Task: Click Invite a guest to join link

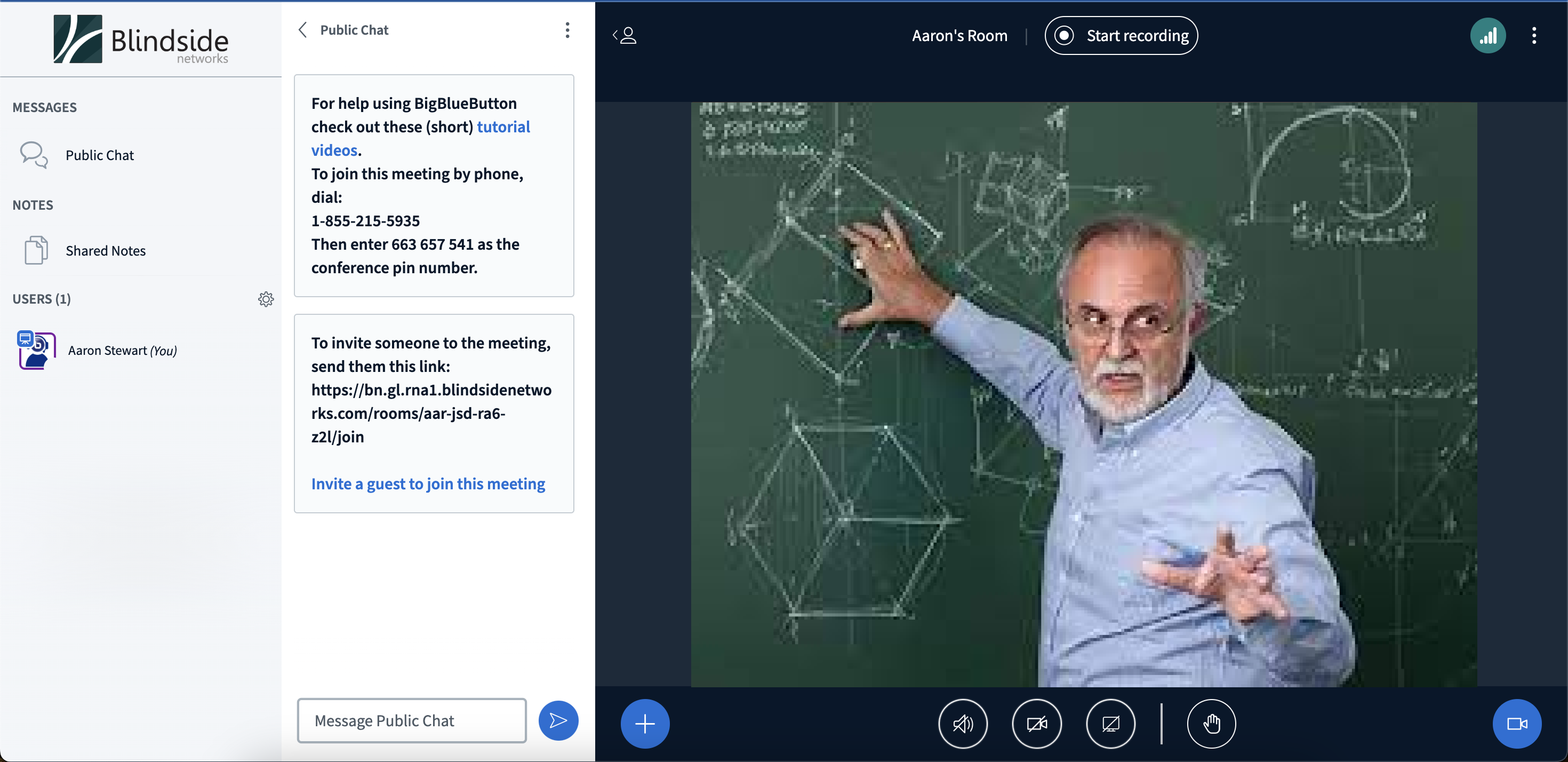Action: point(428,483)
